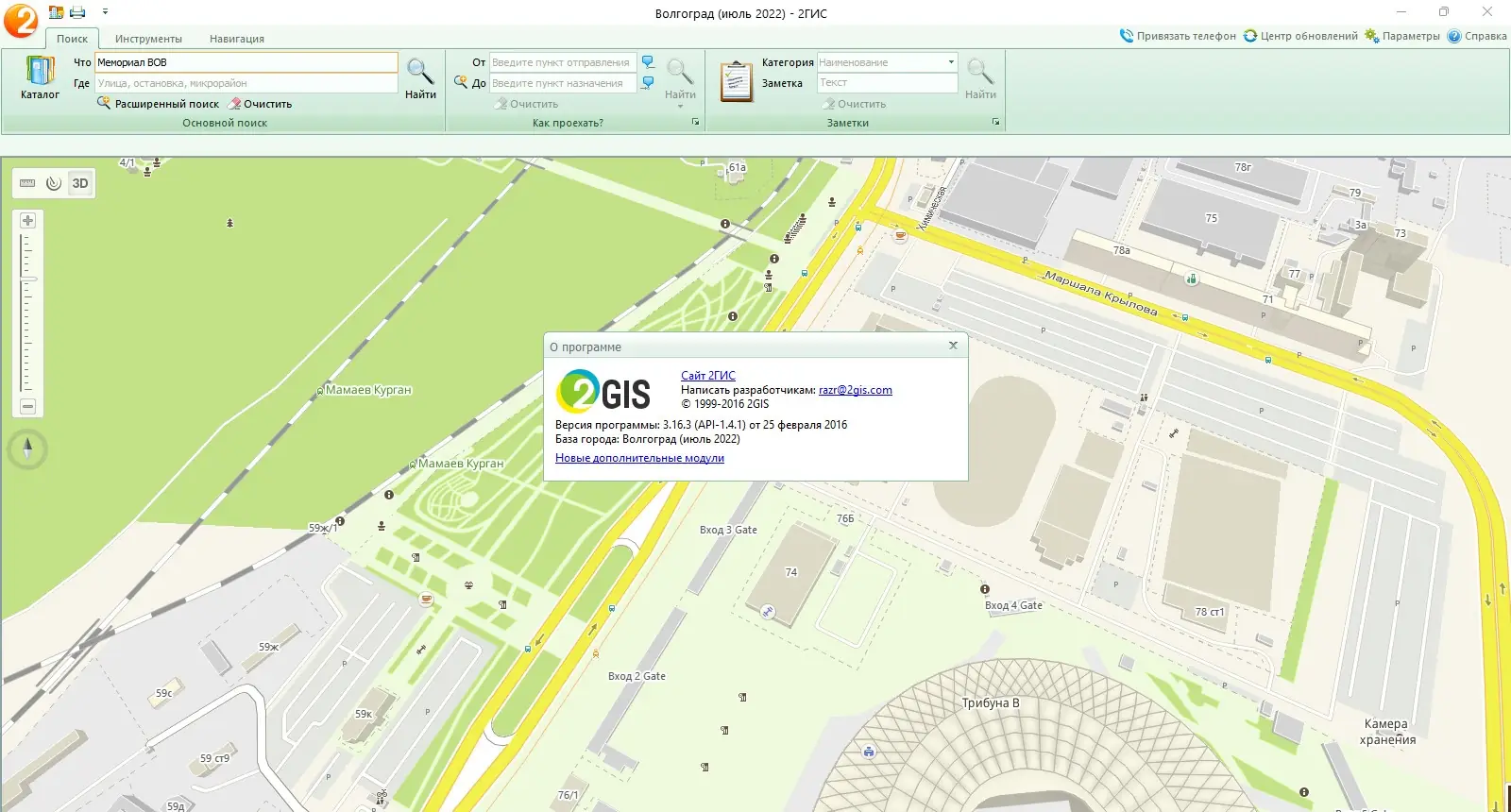Clear the main search with Очистить
The height and width of the screenshot is (812, 1511).
(261, 104)
